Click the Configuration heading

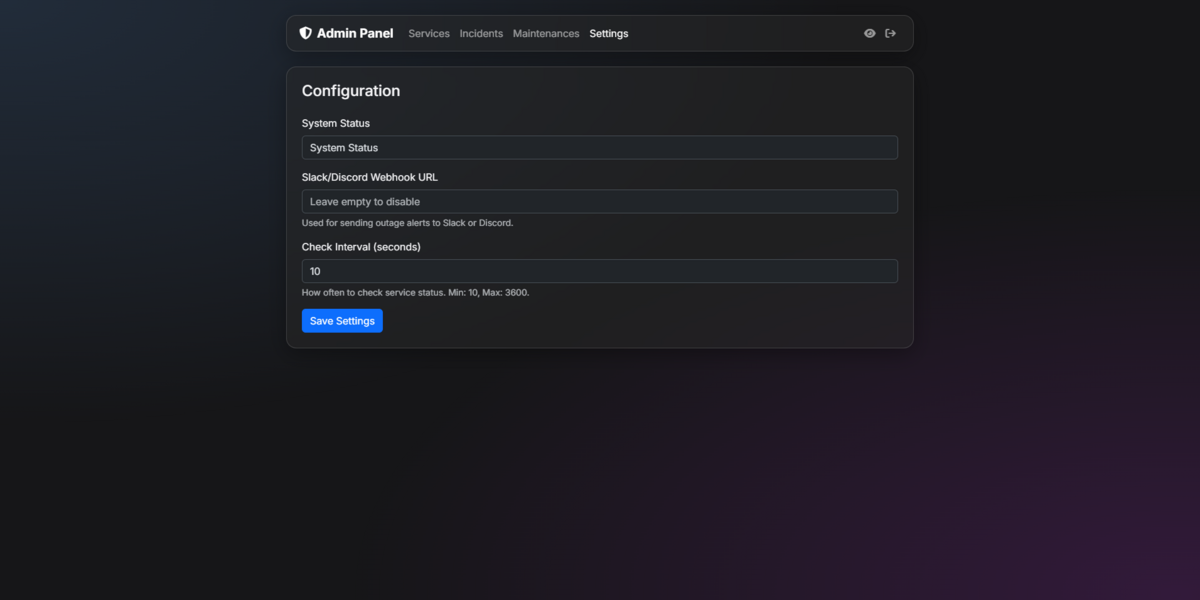[x=351, y=91]
